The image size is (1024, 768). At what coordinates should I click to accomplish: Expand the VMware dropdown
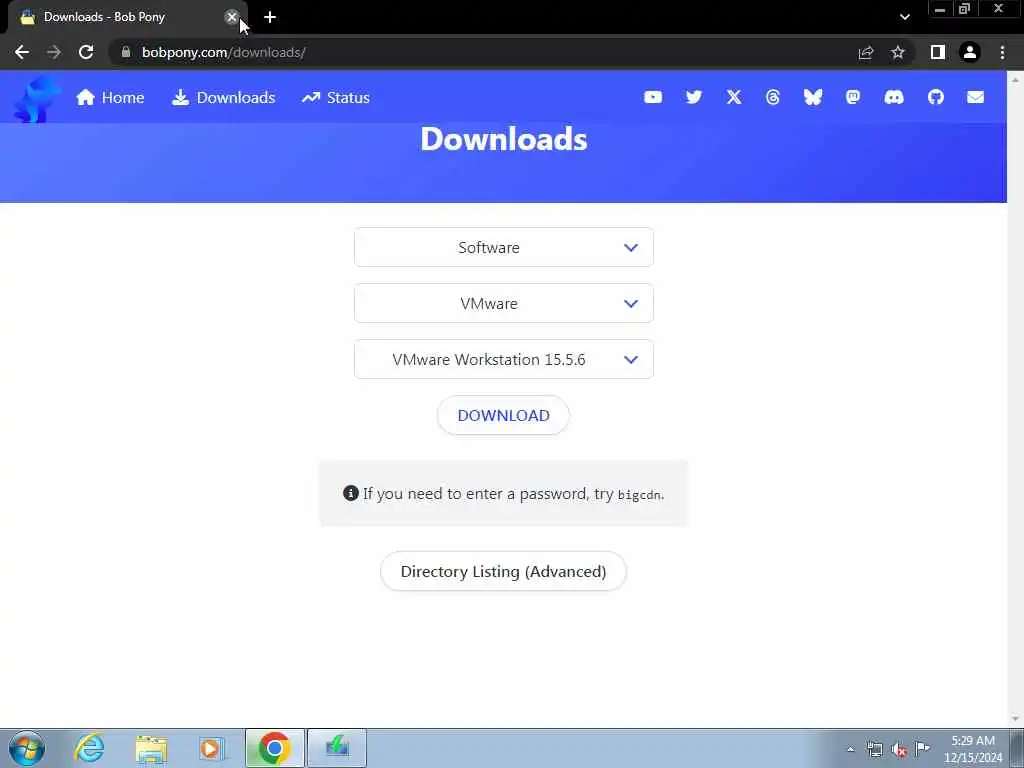point(504,304)
